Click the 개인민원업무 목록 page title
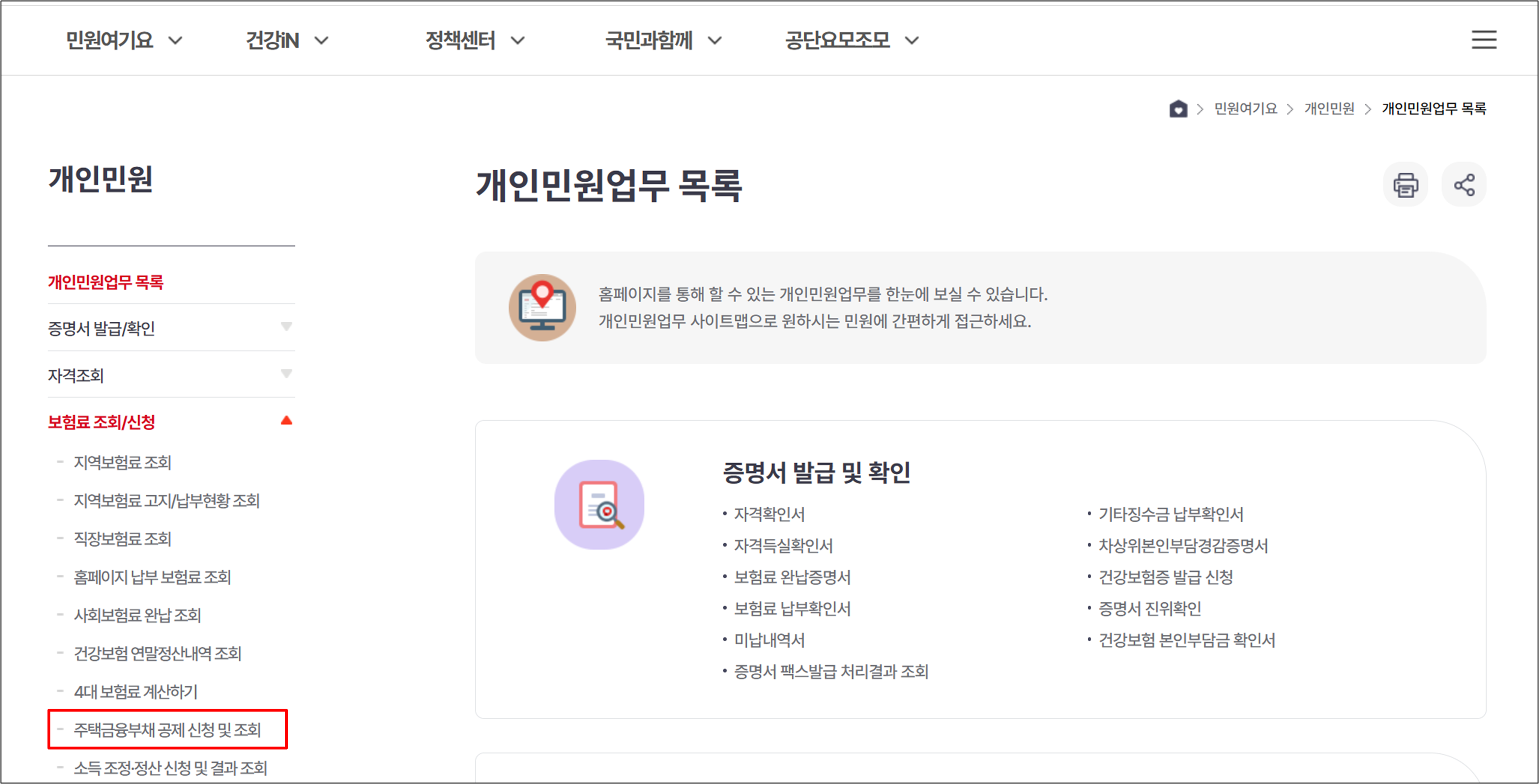This screenshot has width=1539, height=784. 609,185
